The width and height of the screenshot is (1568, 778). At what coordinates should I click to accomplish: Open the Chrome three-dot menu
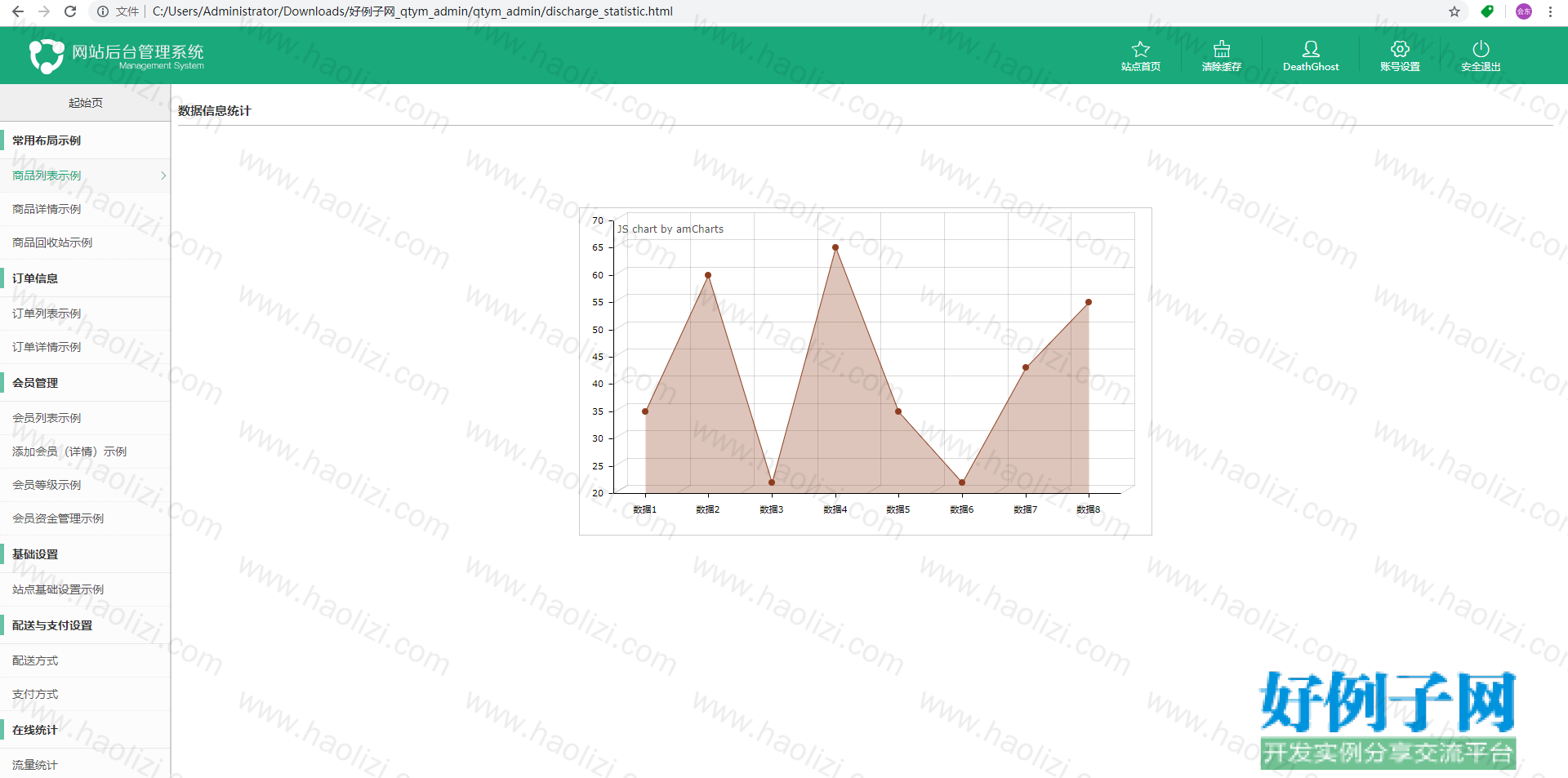[1550, 11]
